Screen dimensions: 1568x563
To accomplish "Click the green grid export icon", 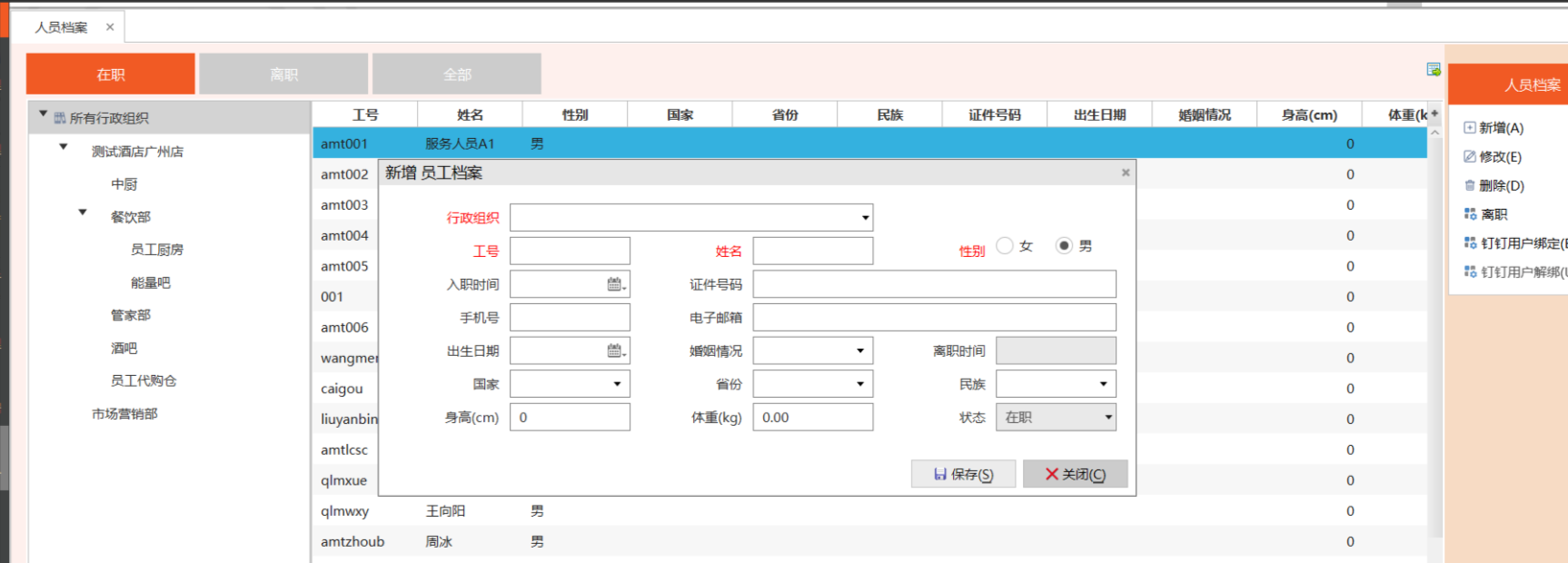I will 1433,70.
